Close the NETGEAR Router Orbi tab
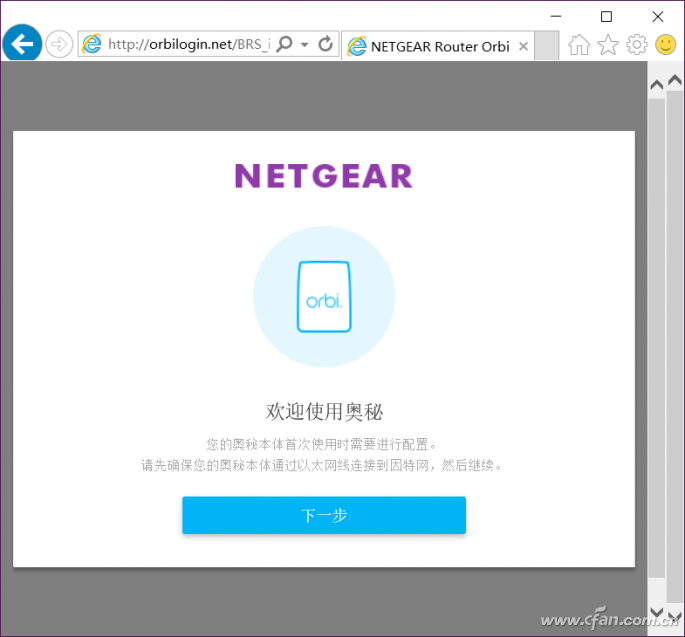685x637 pixels. 523,46
